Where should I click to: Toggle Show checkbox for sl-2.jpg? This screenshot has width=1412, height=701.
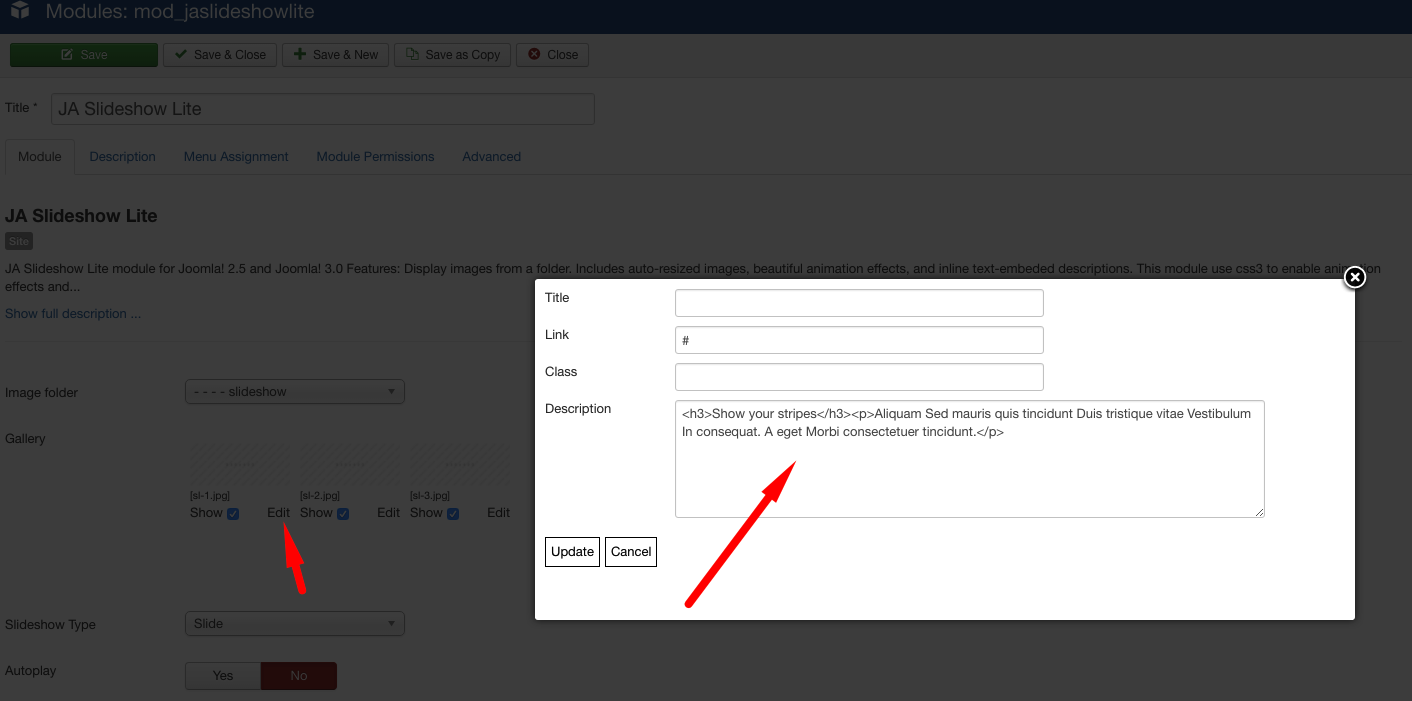pos(343,514)
